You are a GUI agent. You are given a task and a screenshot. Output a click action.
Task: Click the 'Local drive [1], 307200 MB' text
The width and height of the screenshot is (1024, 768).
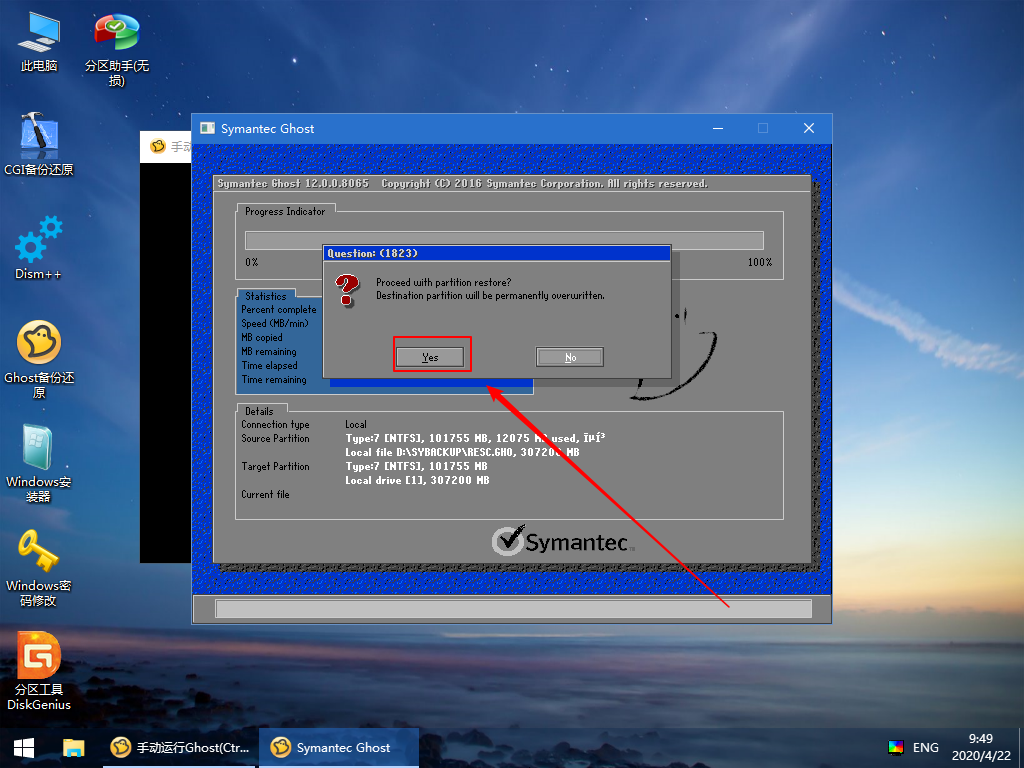tap(417, 480)
